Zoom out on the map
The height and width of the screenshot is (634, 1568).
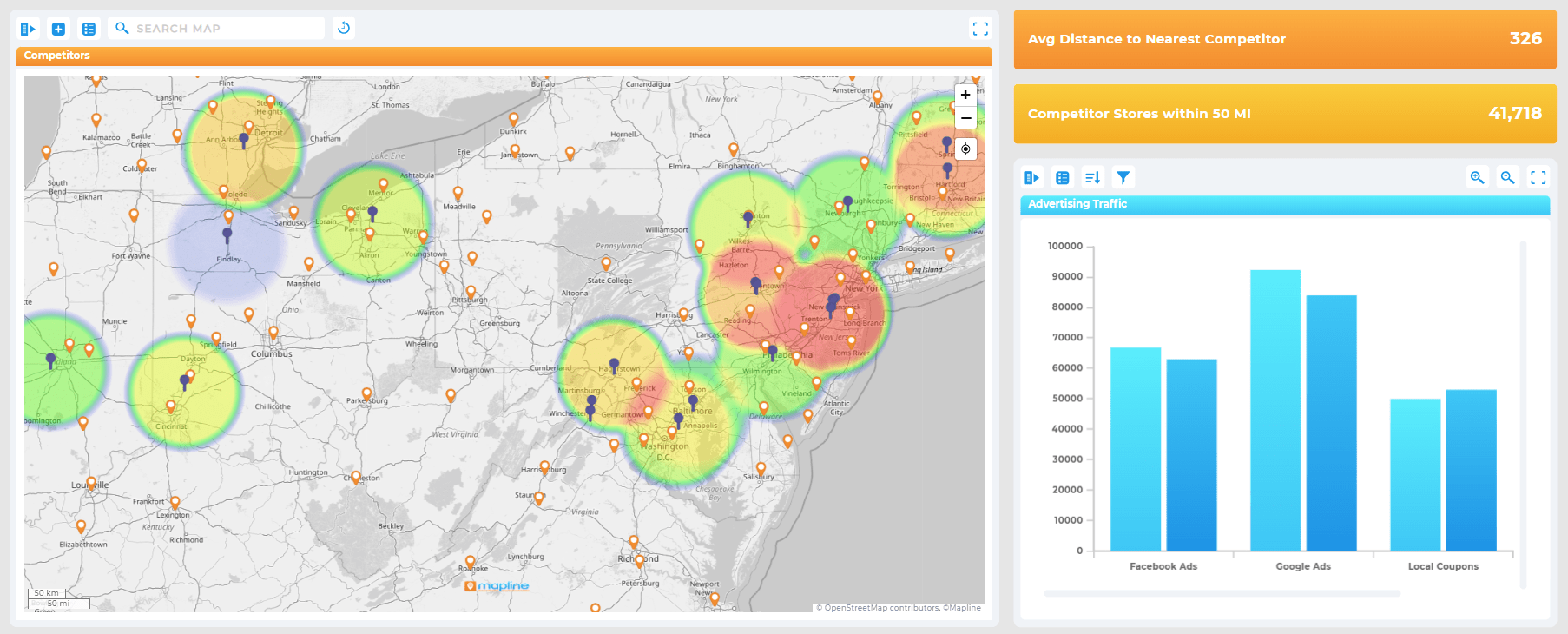(x=965, y=117)
